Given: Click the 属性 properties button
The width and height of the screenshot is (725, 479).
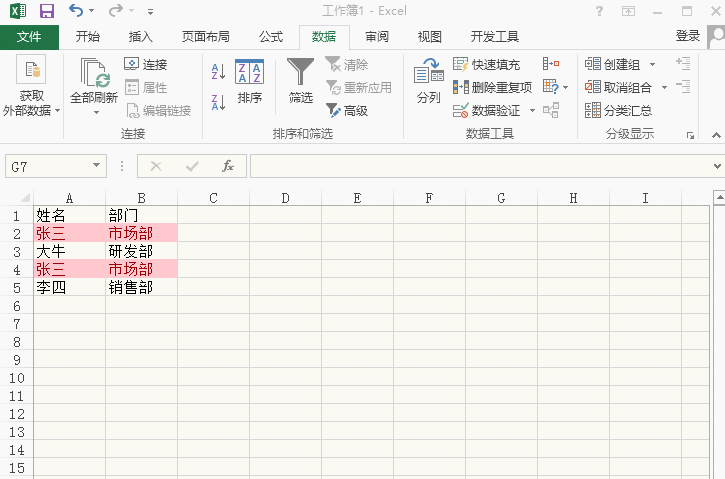Looking at the screenshot, I should pyautogui.click(x=146, y=87).
